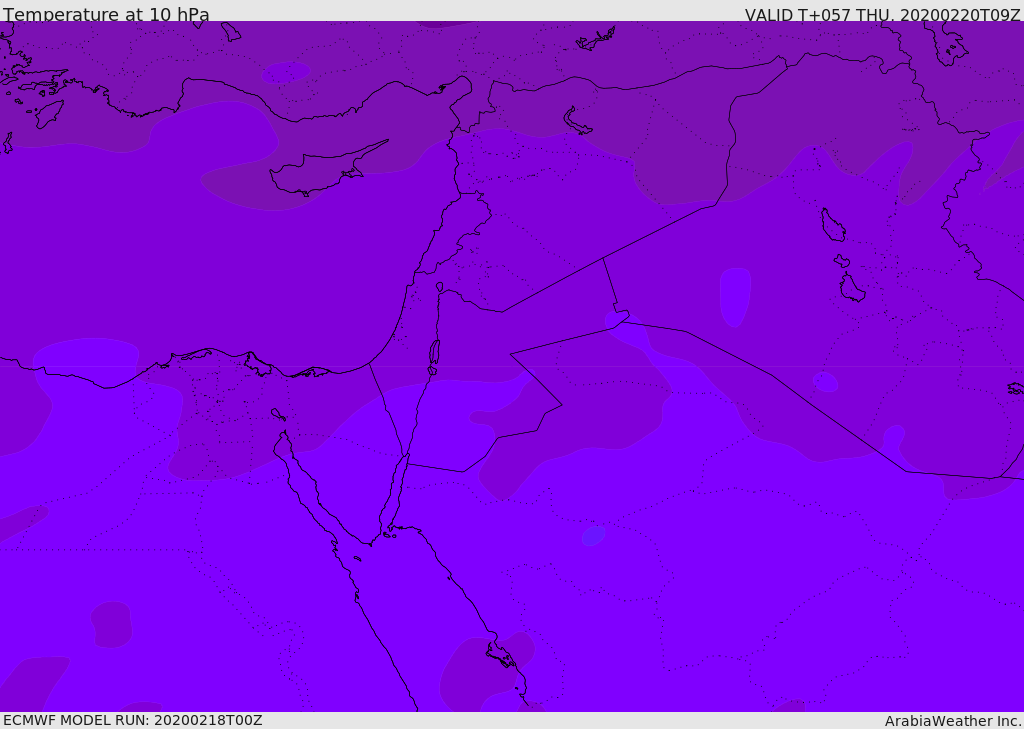Click the Lake Razzaza outline south of Habbaniyah

[x=851, y=288]
